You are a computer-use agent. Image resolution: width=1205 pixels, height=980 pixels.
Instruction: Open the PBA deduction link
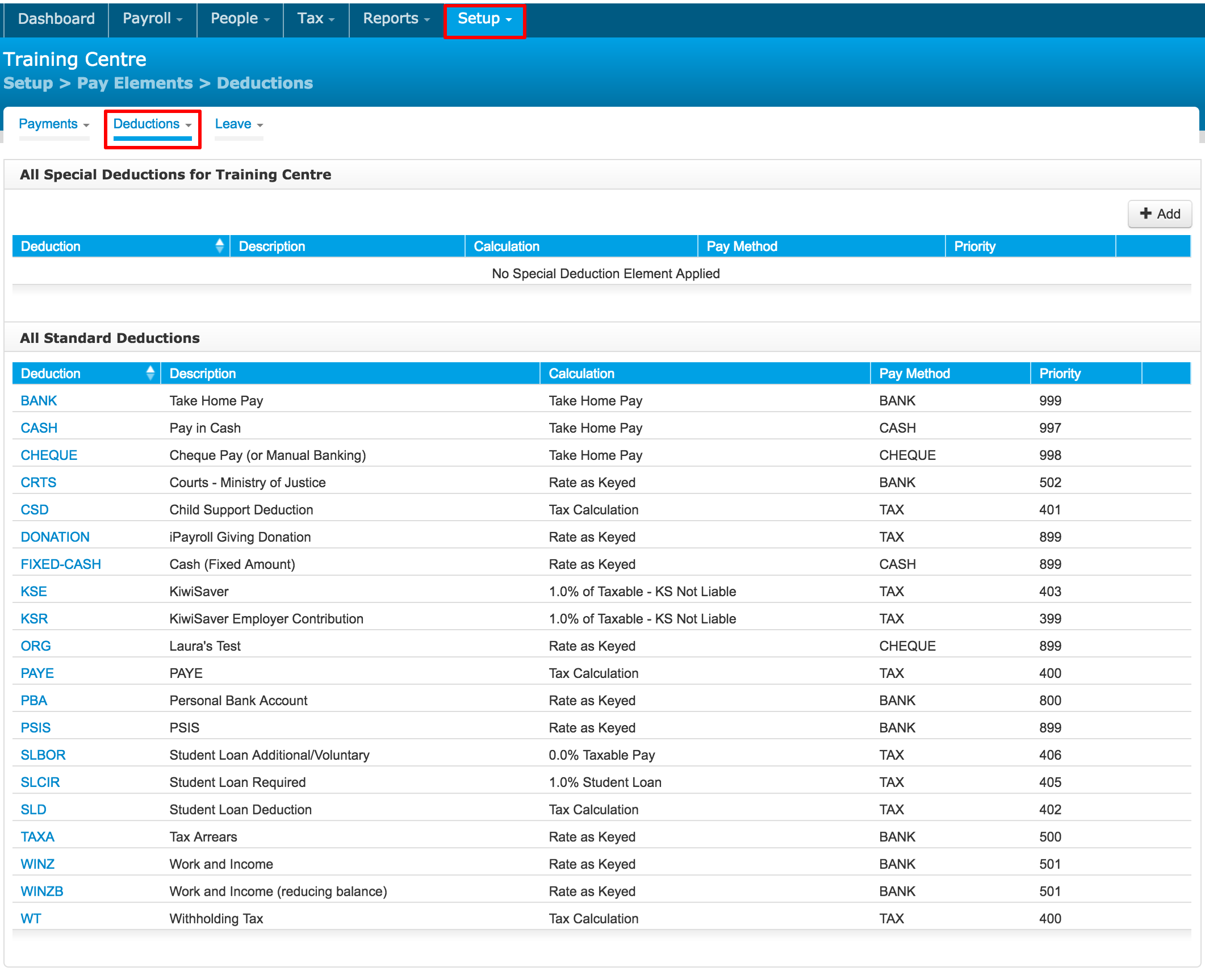(34, 701)
